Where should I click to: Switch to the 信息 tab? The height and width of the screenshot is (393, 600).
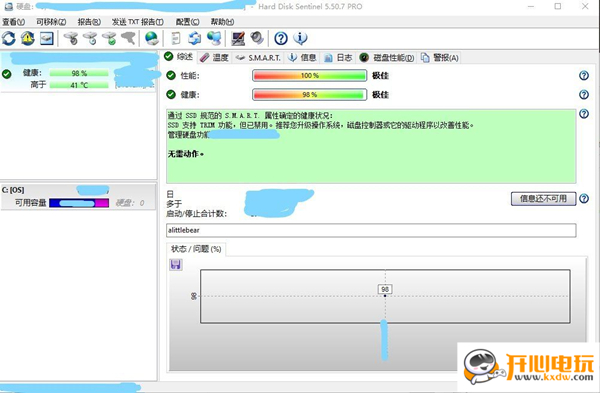coord(302,58)
